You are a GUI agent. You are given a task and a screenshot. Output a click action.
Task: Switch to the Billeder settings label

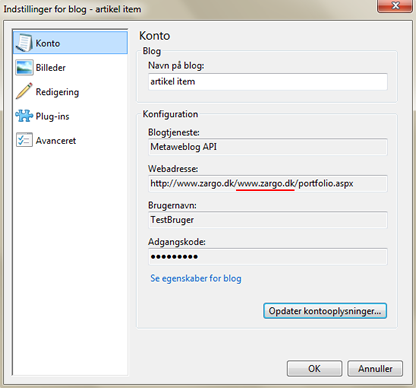click(51, 68)
